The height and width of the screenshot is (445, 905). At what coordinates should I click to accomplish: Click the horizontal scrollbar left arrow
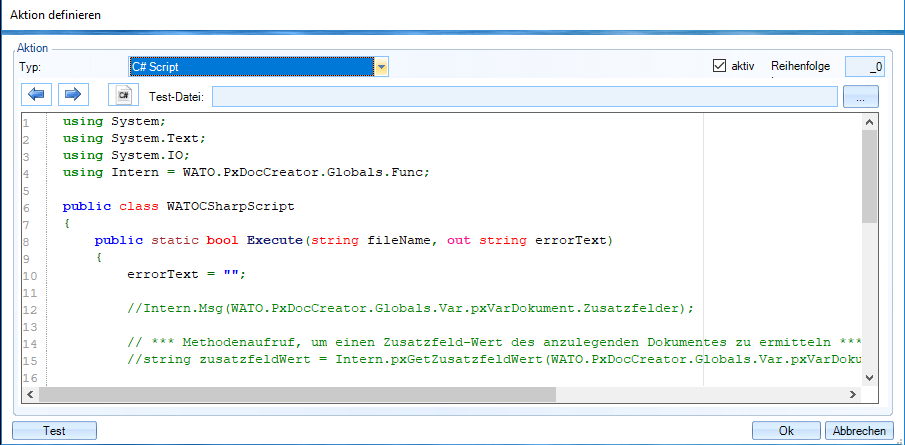pyautogui.click(x=29, y=393)
